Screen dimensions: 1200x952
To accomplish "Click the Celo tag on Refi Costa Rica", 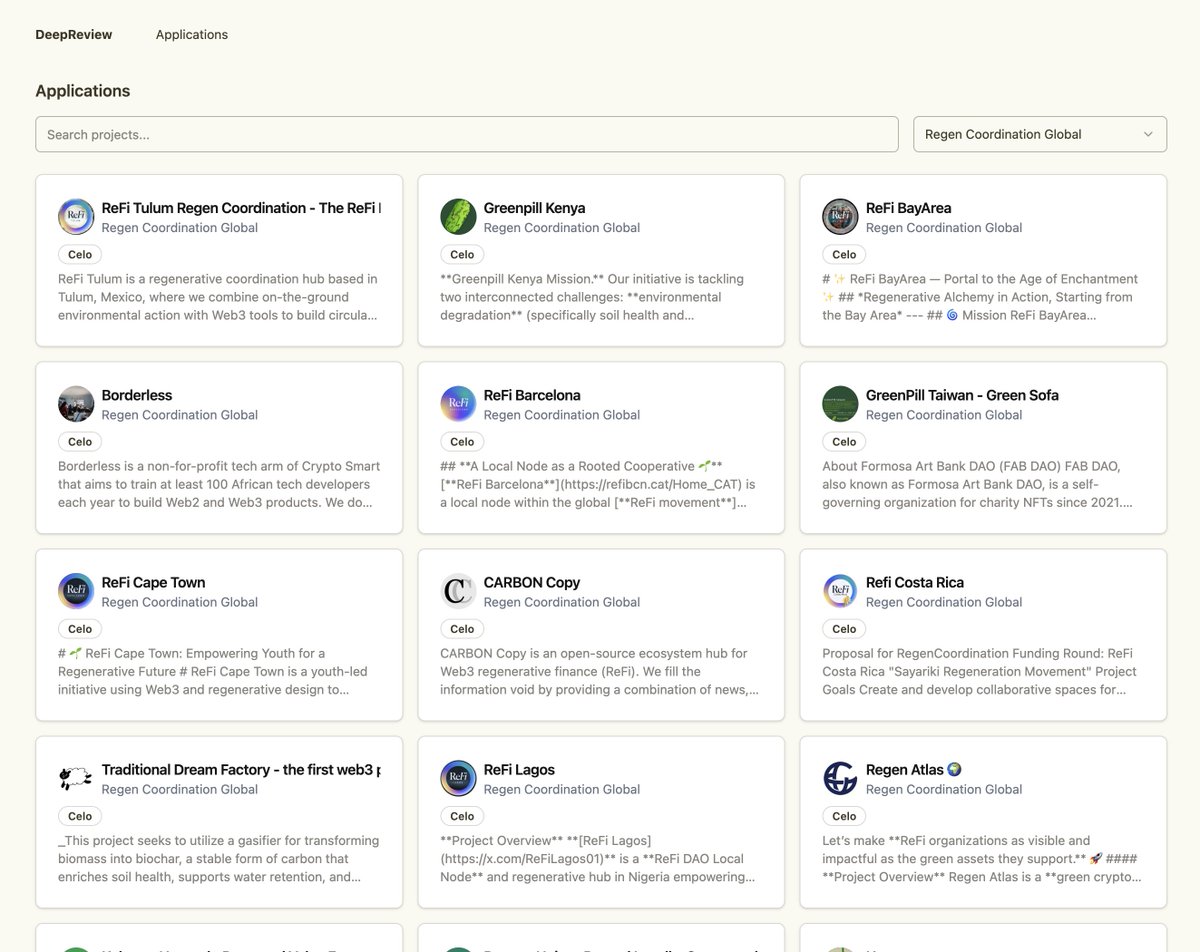I will pyautogui.click(x=844, y=628).
